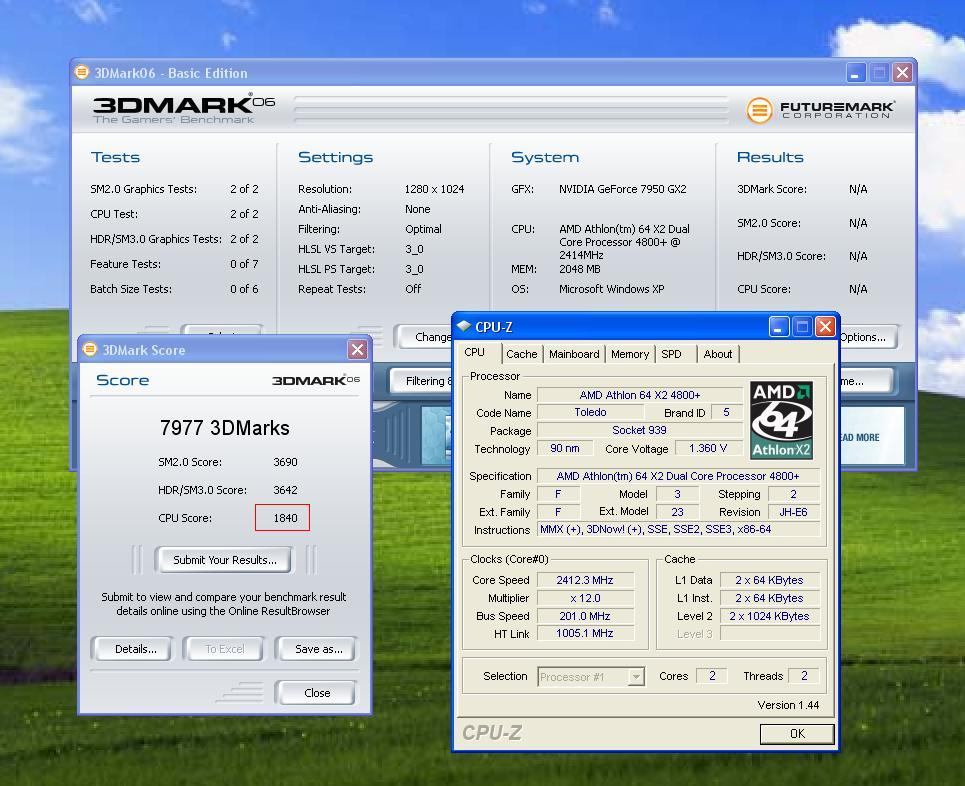Click the CPU Score value 1840
The image size is (965, 786).
coord(285,518)
